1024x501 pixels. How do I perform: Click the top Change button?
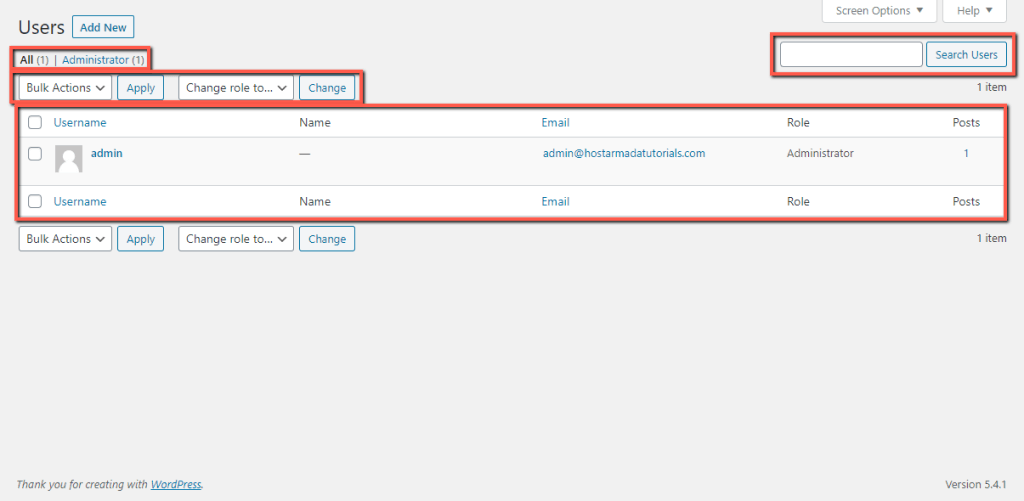point(327,88)
